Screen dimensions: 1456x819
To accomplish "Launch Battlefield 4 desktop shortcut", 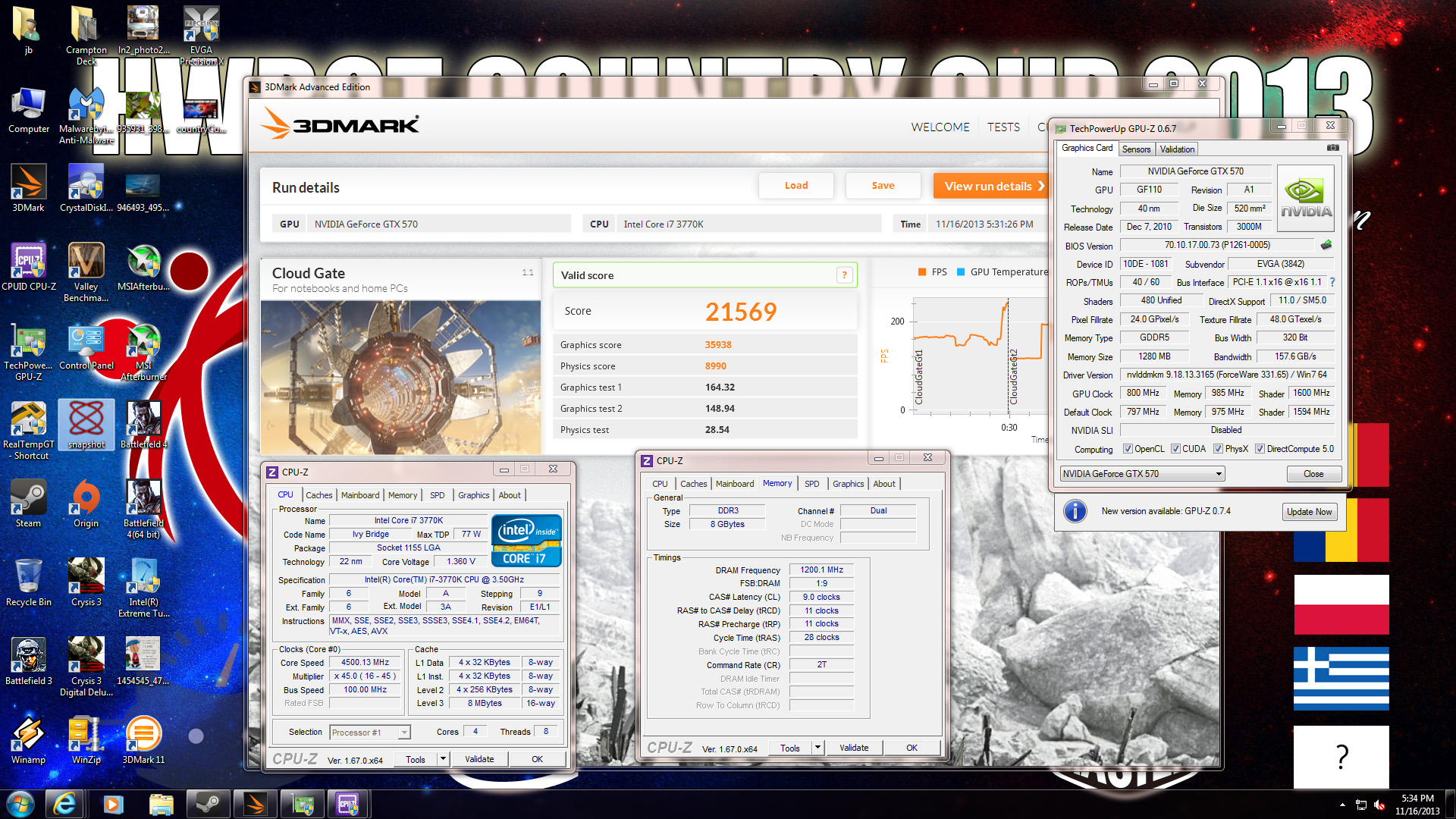I will 144,425.
